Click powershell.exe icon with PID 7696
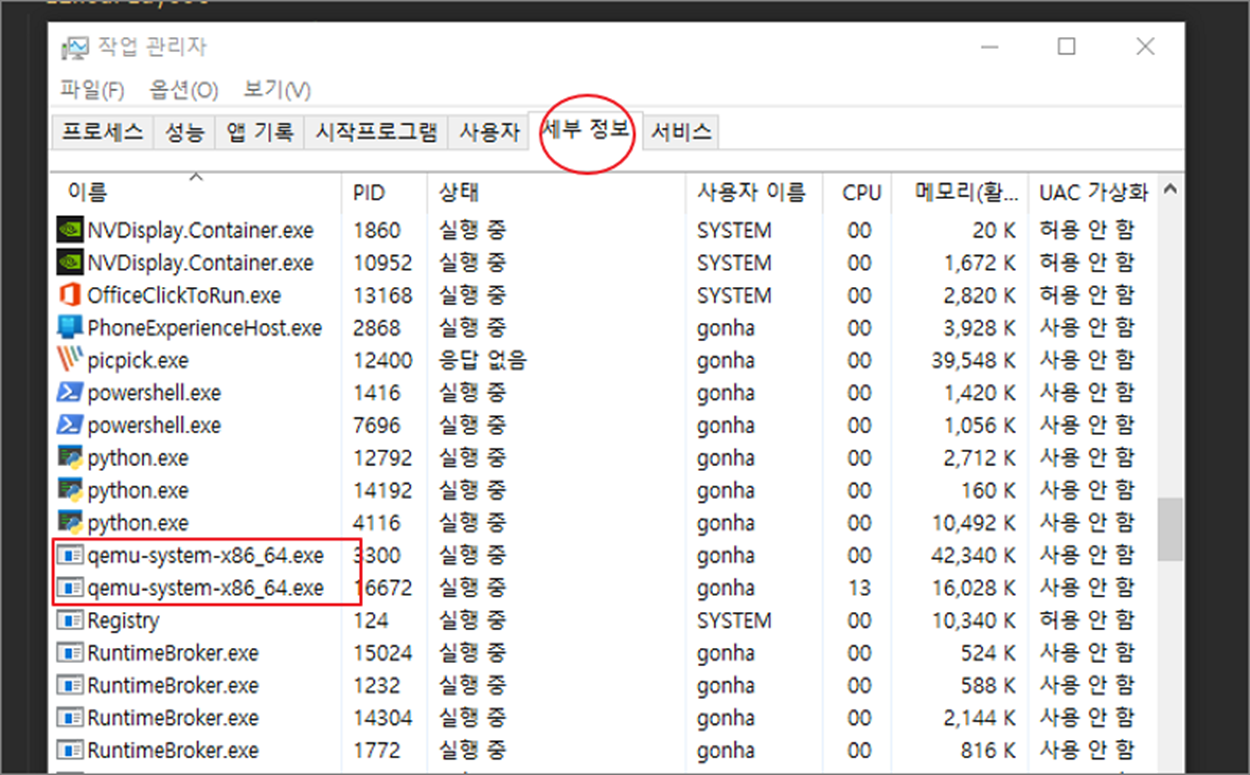The width and height of the screenshot is (1250, 775). coord(69,425)
